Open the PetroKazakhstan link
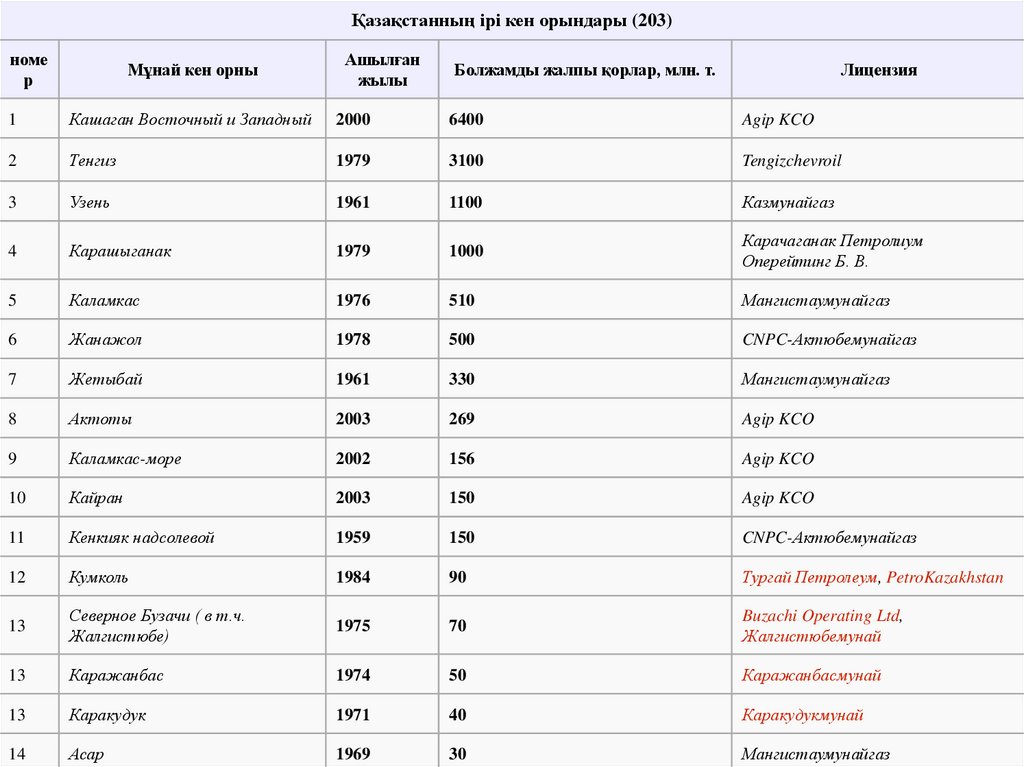Screen dimensions: 1024x767 click(x=944, y=577)
